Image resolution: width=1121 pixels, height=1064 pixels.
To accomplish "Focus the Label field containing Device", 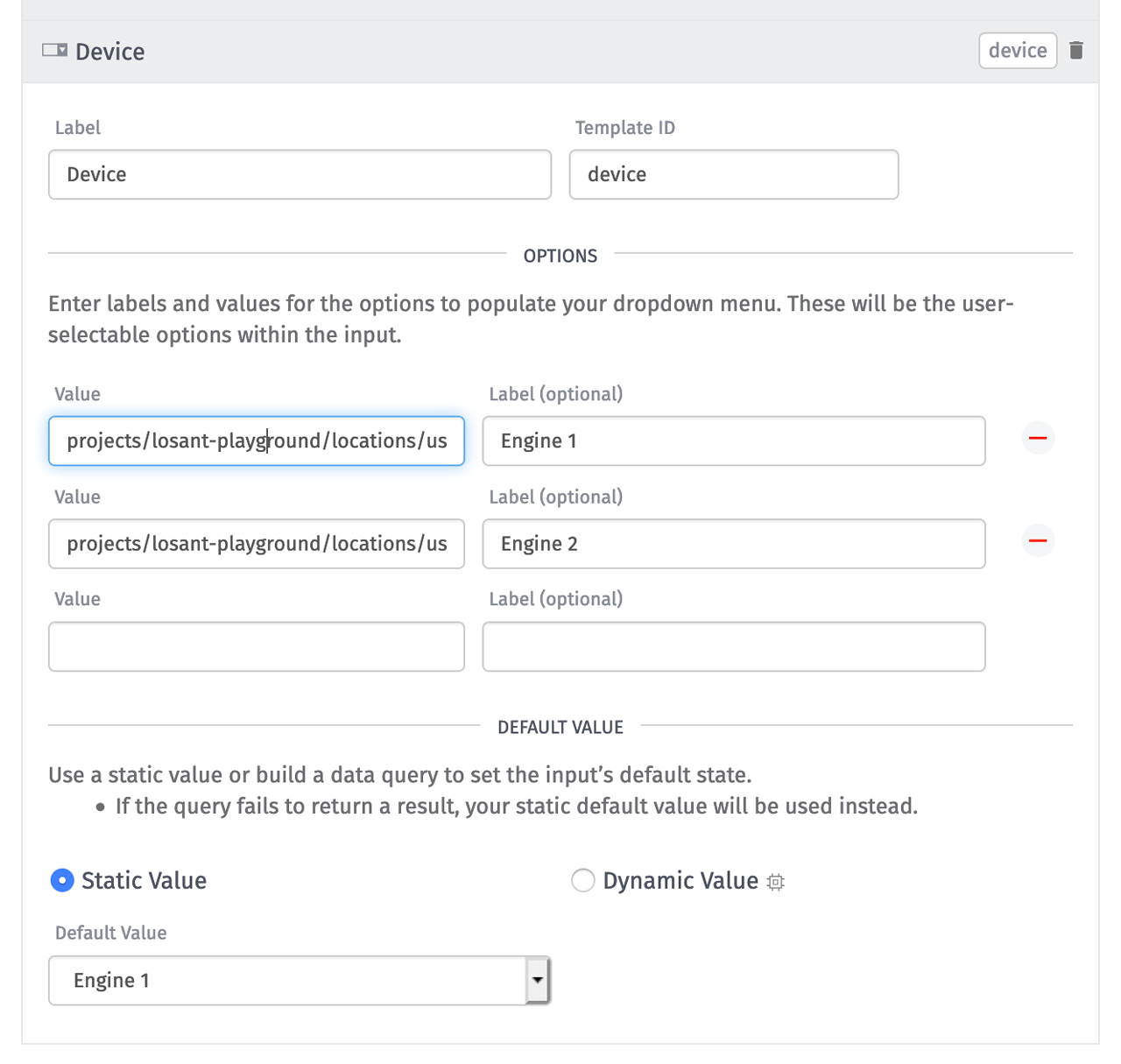I will [300, 174].
